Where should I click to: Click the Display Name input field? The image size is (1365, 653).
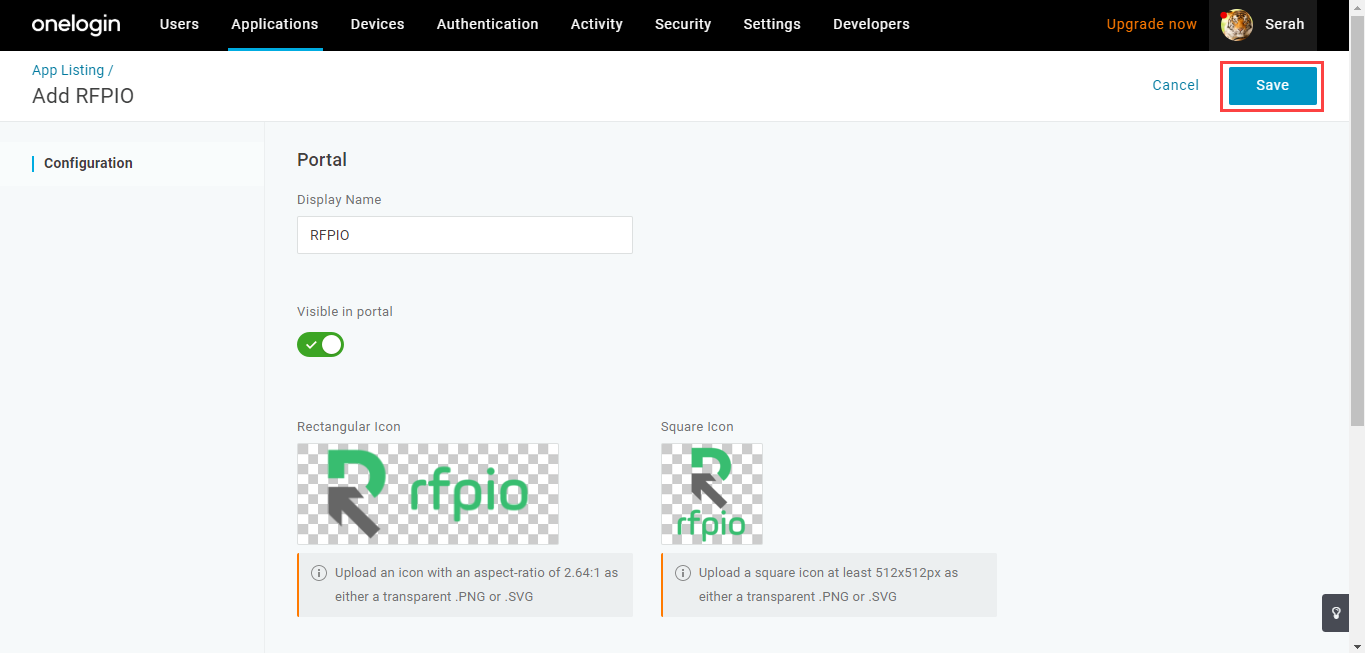(x=465, y=235)
